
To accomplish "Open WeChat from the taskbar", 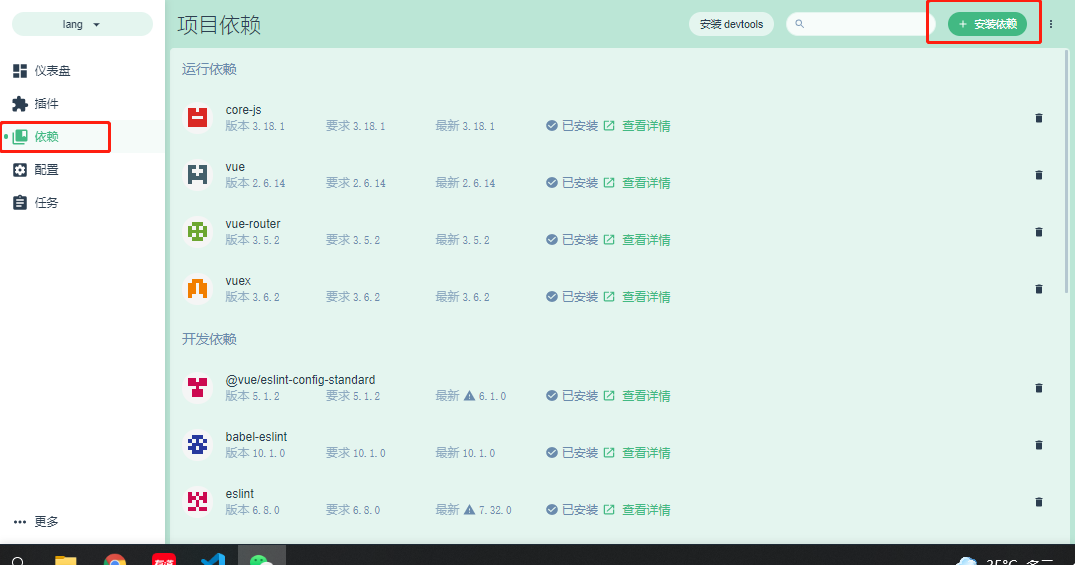I will coord(262,557).
